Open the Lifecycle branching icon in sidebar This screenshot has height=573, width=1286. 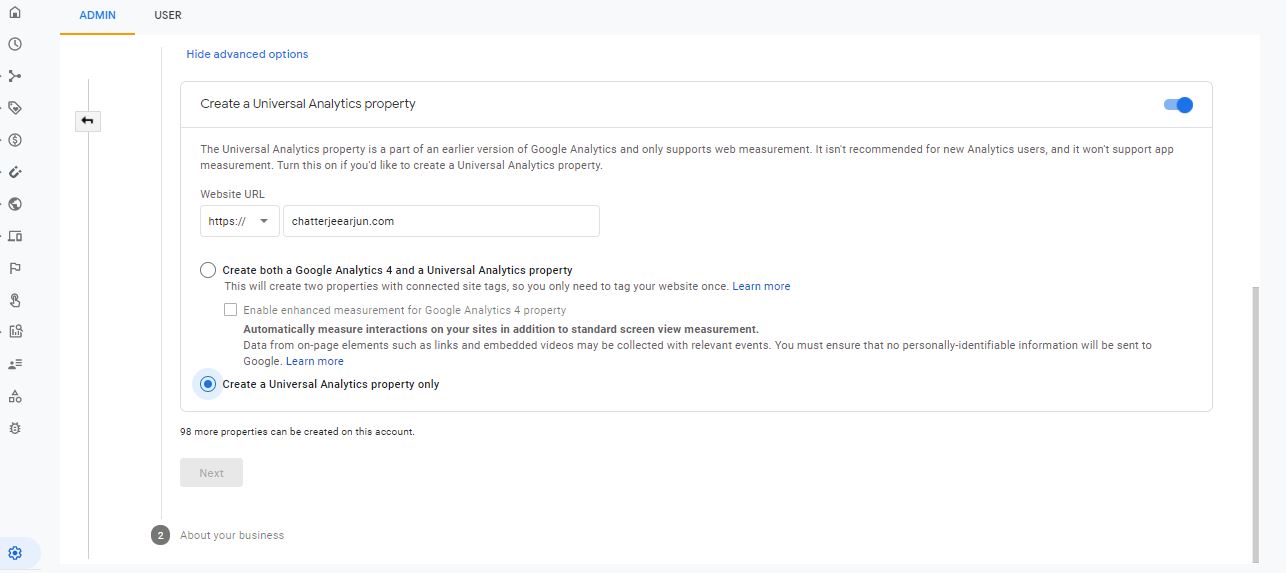[15, 76]
